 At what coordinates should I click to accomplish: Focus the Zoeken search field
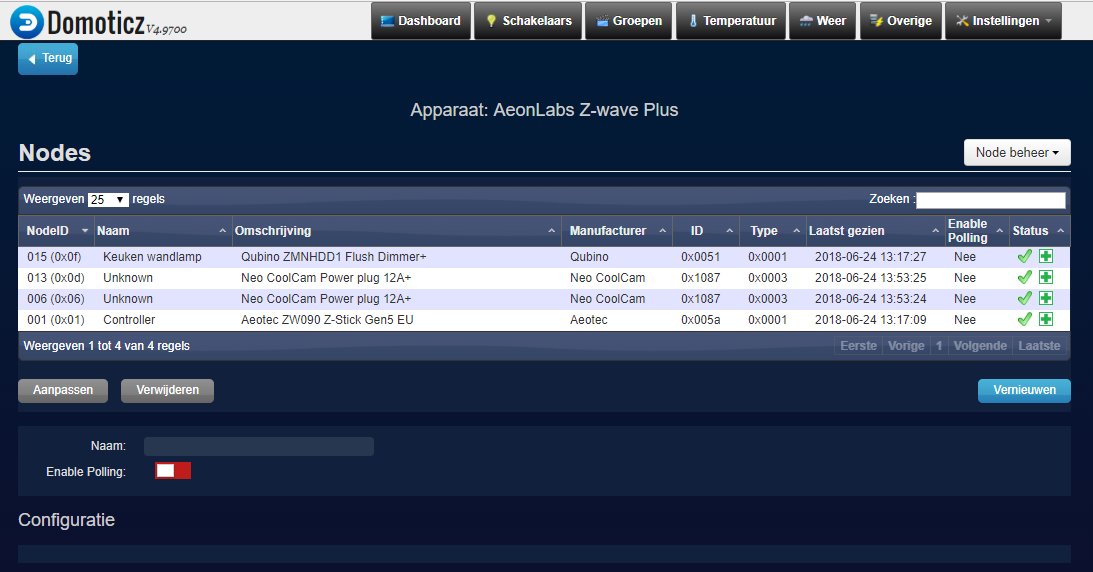tap(991, 200)
